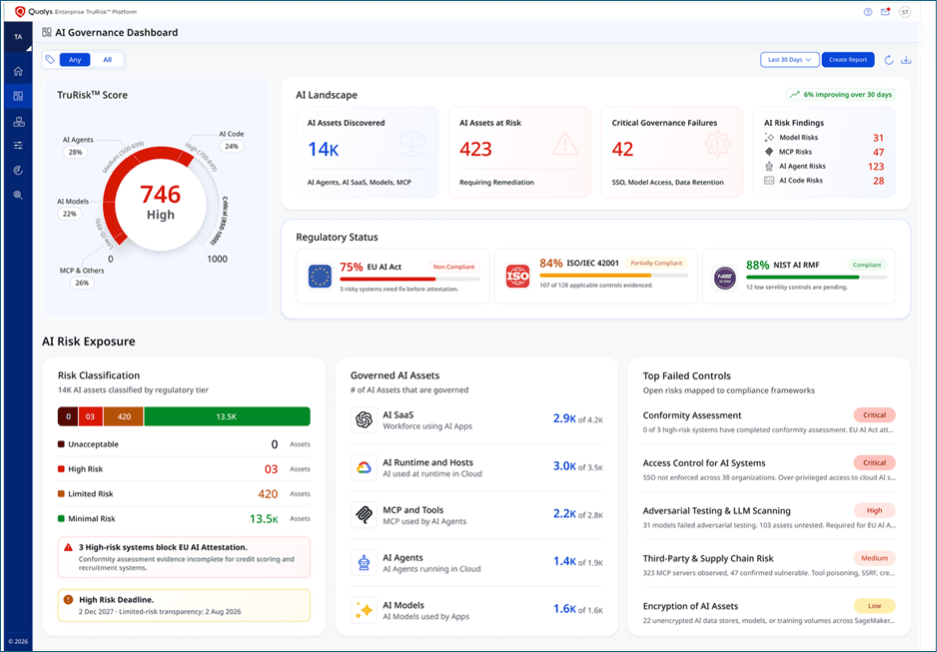Click the EU AI Act progress bar
This screenshot has height=652, width=937.
click(x=410, y=279)
